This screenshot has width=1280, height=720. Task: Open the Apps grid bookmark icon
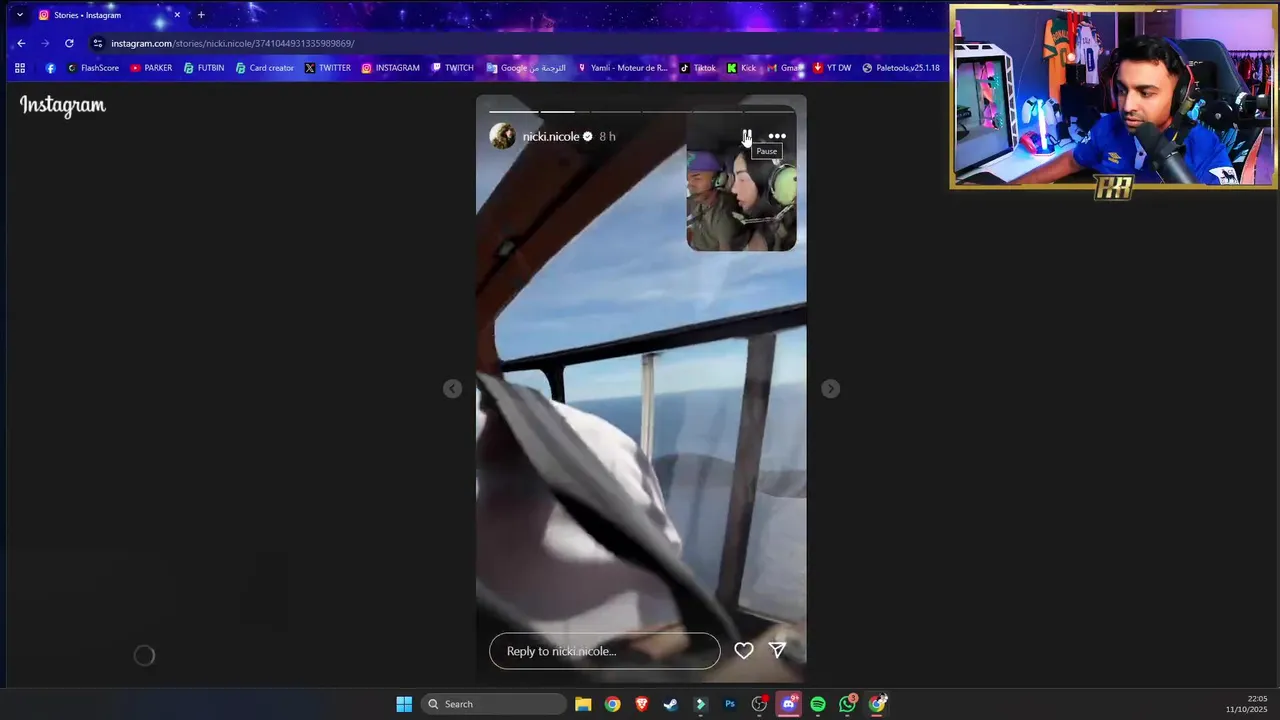19,68
